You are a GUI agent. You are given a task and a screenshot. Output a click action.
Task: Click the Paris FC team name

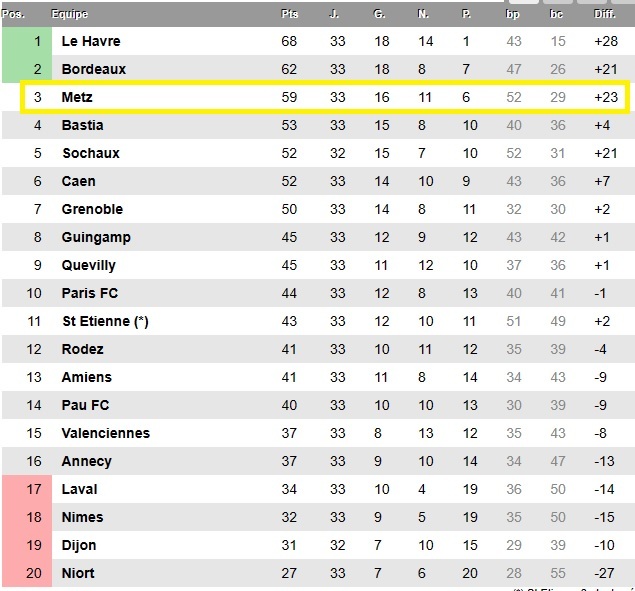(x=89, y=293)
